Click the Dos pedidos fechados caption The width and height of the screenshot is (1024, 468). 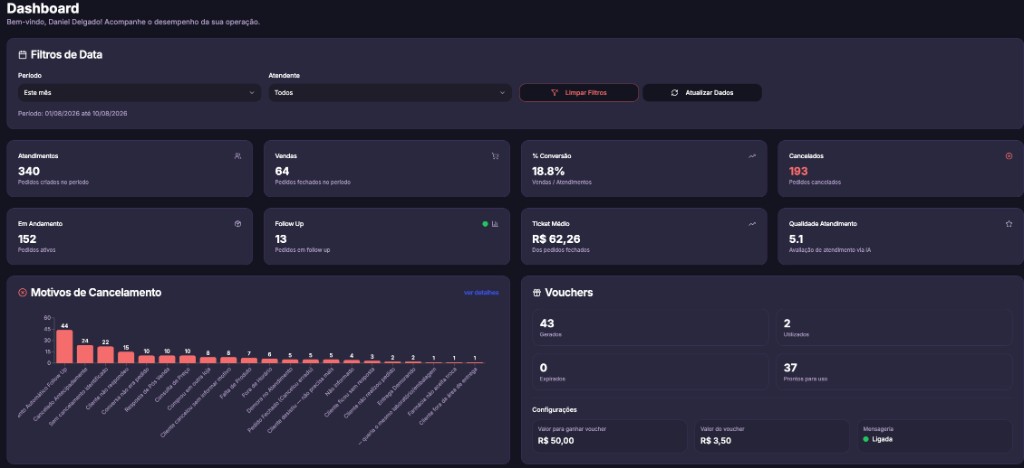[560, 250]
